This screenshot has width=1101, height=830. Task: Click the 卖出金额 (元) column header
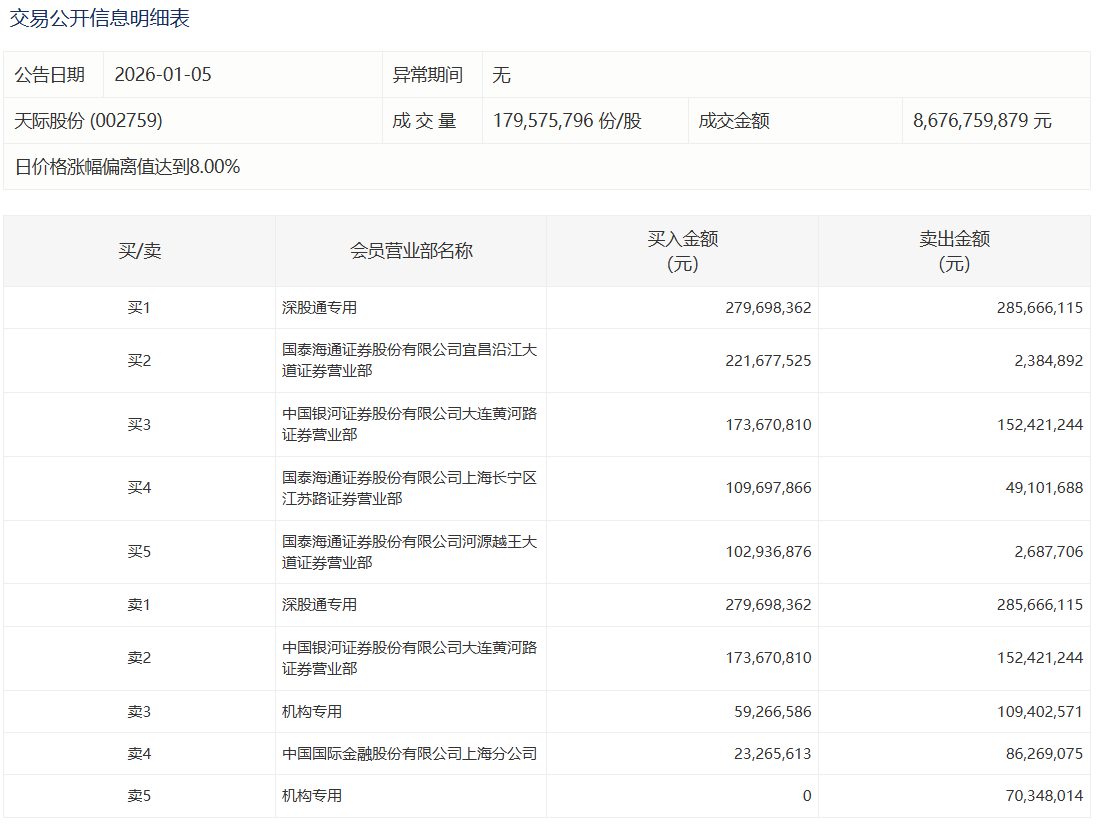(954, 251)
